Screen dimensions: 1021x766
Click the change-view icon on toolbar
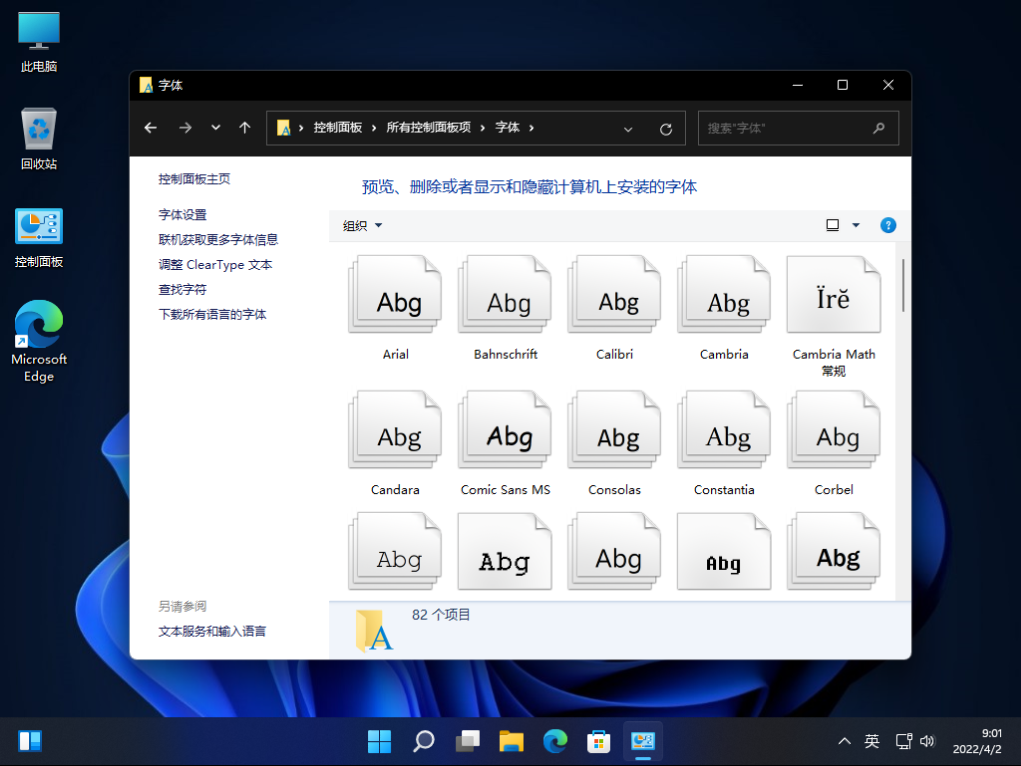coord(833,225)
